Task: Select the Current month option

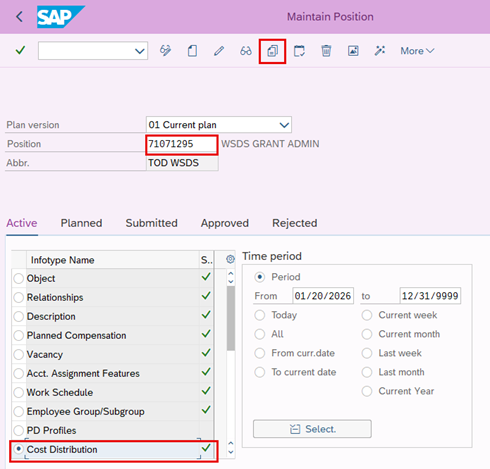Action: click(367, 334)
